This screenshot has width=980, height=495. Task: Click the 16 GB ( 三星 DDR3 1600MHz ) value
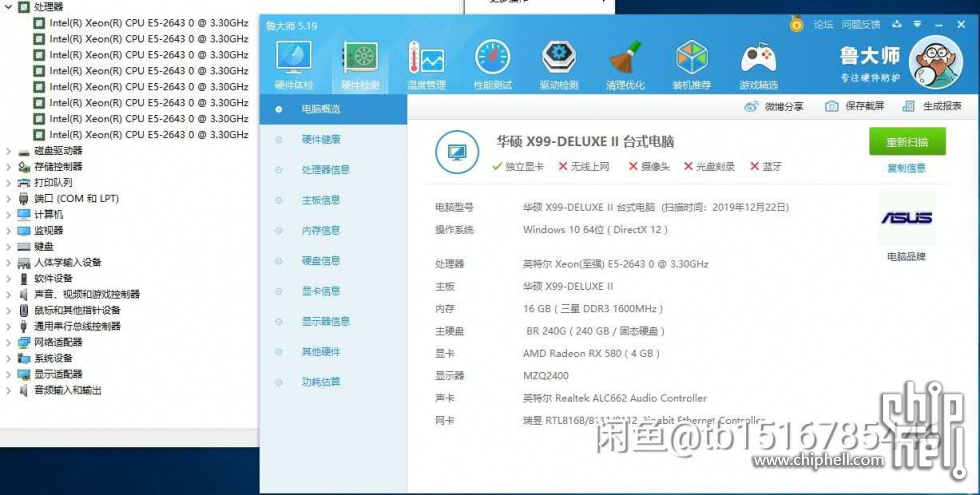tap(592, 309)
